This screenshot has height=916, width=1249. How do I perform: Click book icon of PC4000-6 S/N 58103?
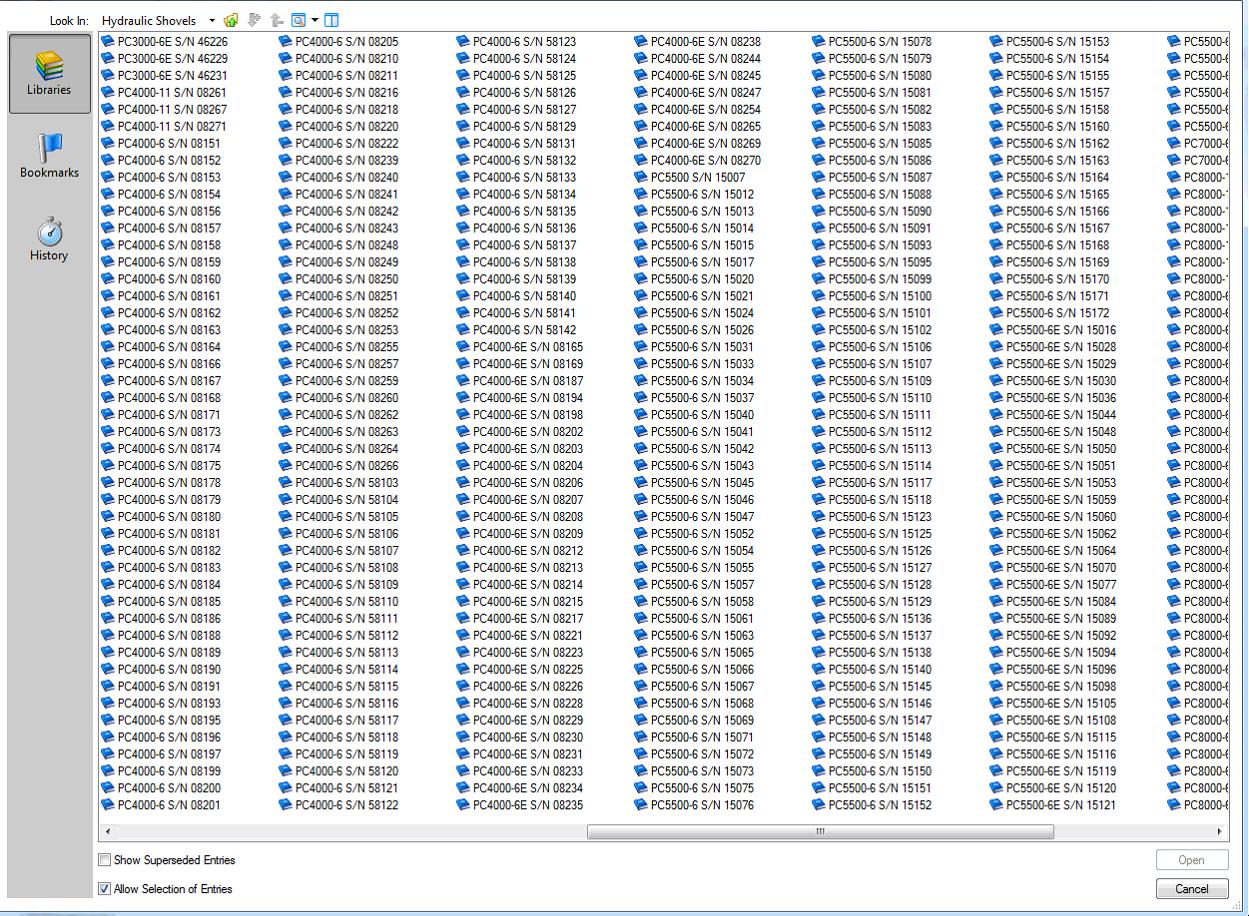286,483
